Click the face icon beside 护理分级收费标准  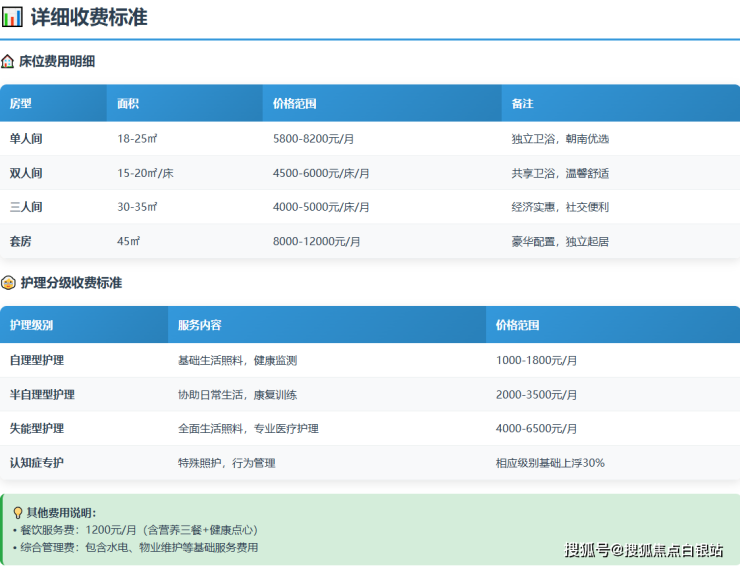tap(8, 283)
